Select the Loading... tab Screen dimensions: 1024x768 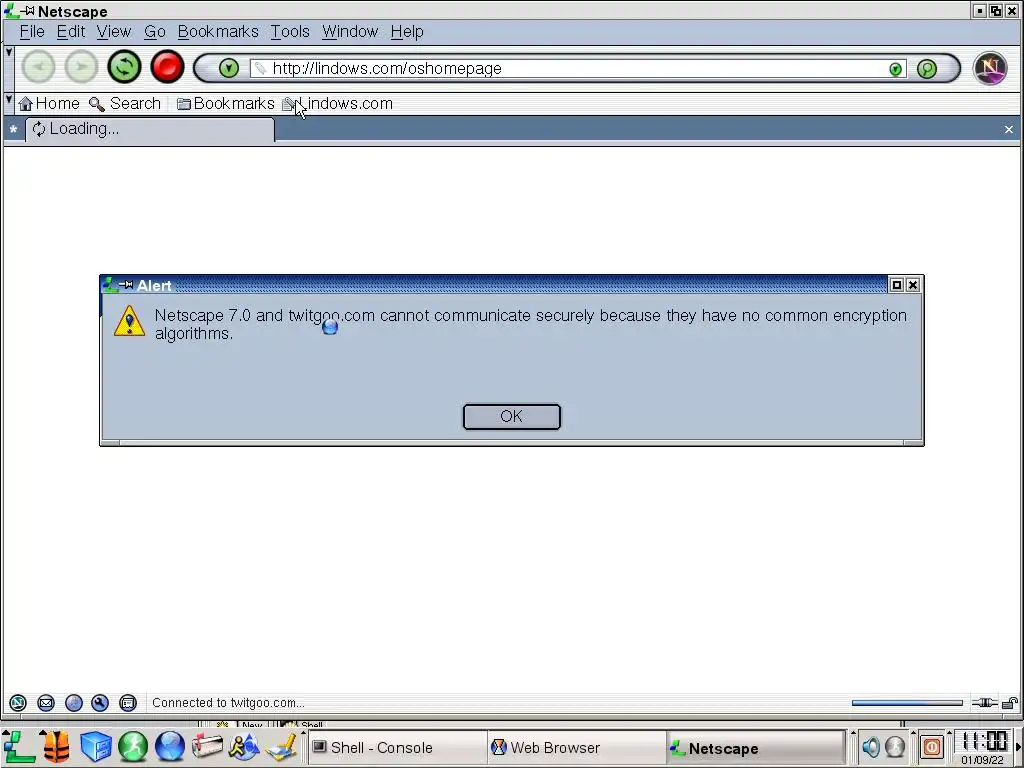pos(150,129)
